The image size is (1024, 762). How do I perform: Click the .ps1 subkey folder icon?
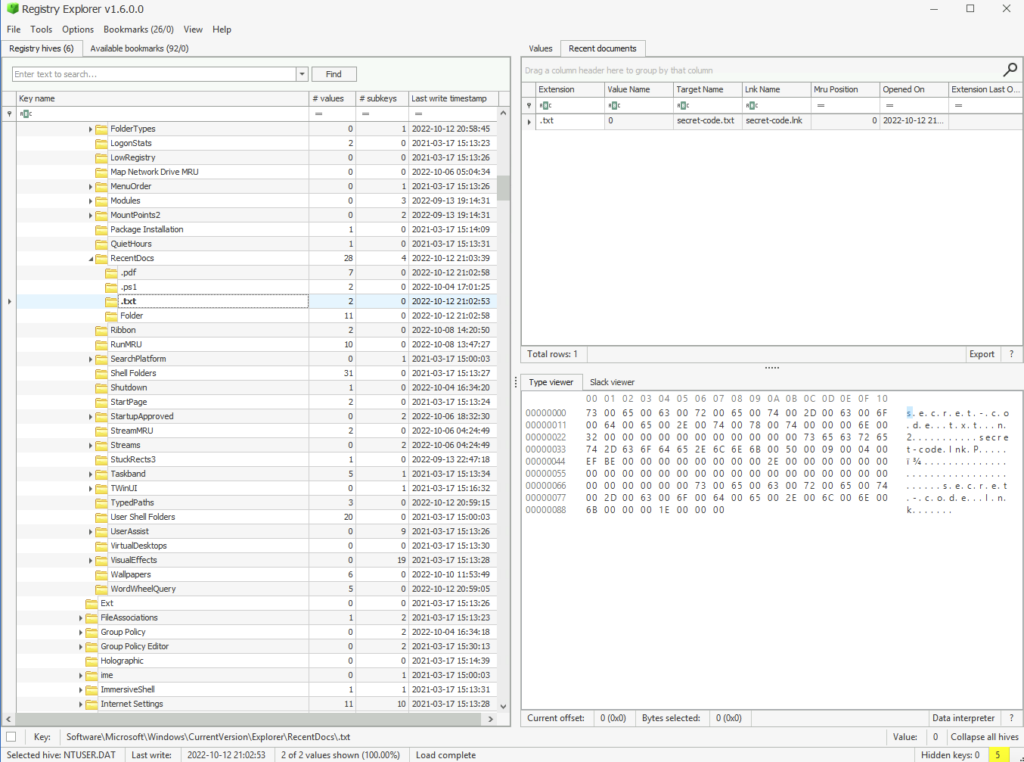coord(111,287)
